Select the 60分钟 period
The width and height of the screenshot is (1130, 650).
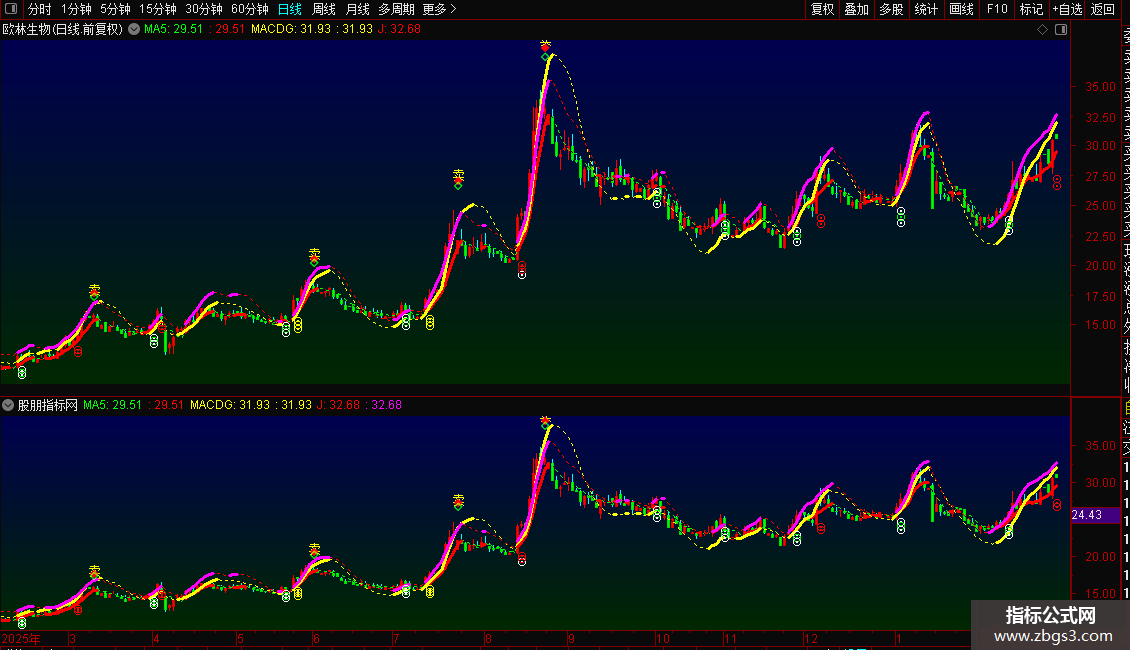250,9
